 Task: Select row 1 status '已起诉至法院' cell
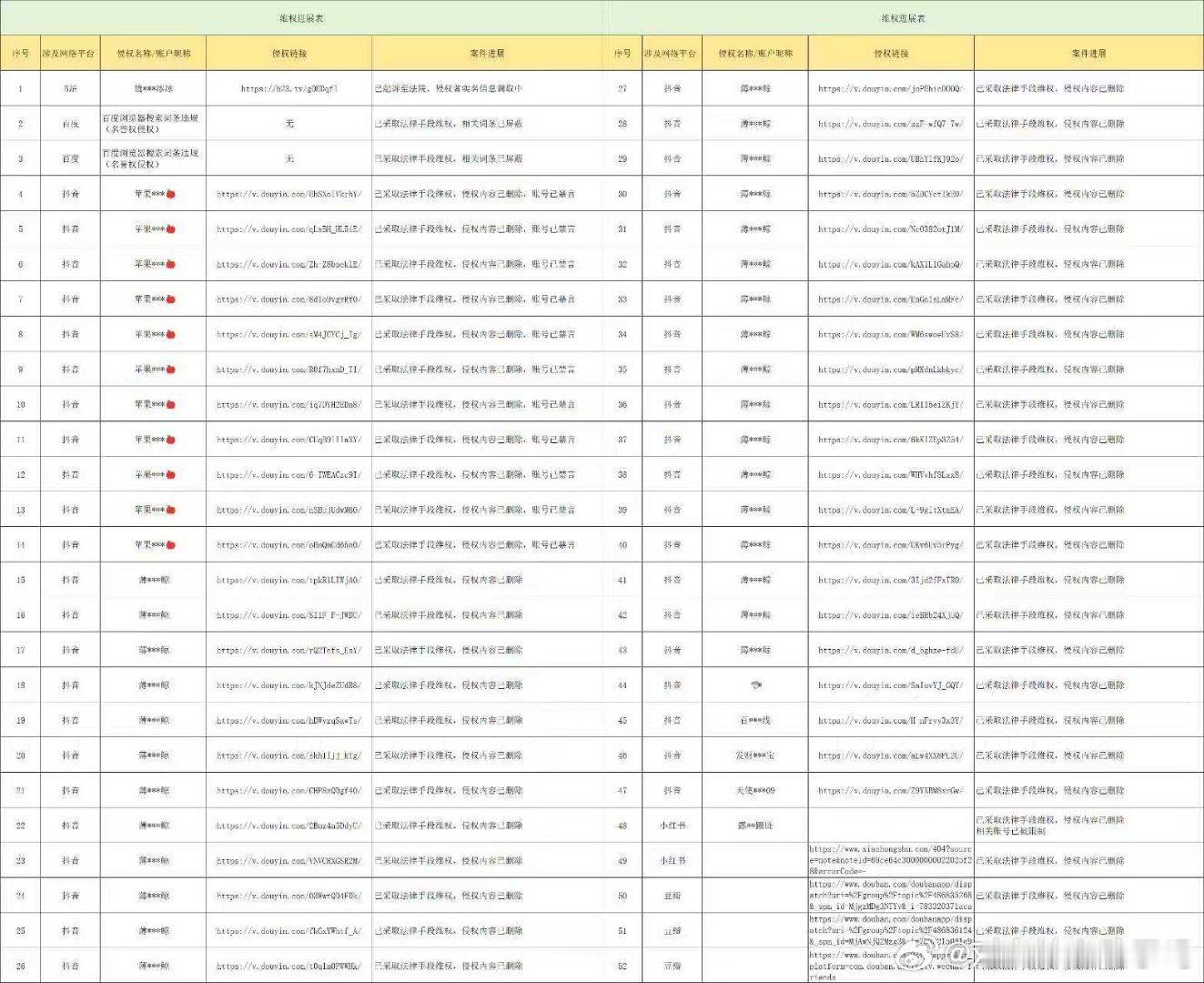coord(489,88)
